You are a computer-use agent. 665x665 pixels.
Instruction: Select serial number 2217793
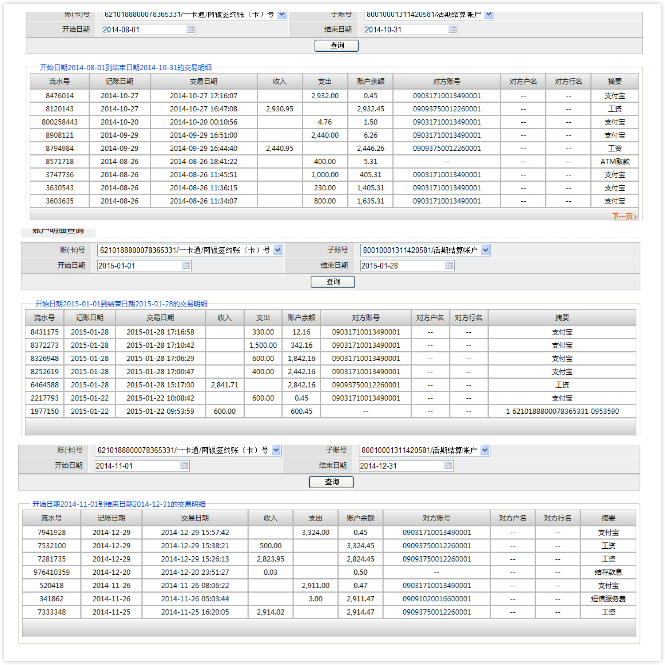[x=45, y=398]
